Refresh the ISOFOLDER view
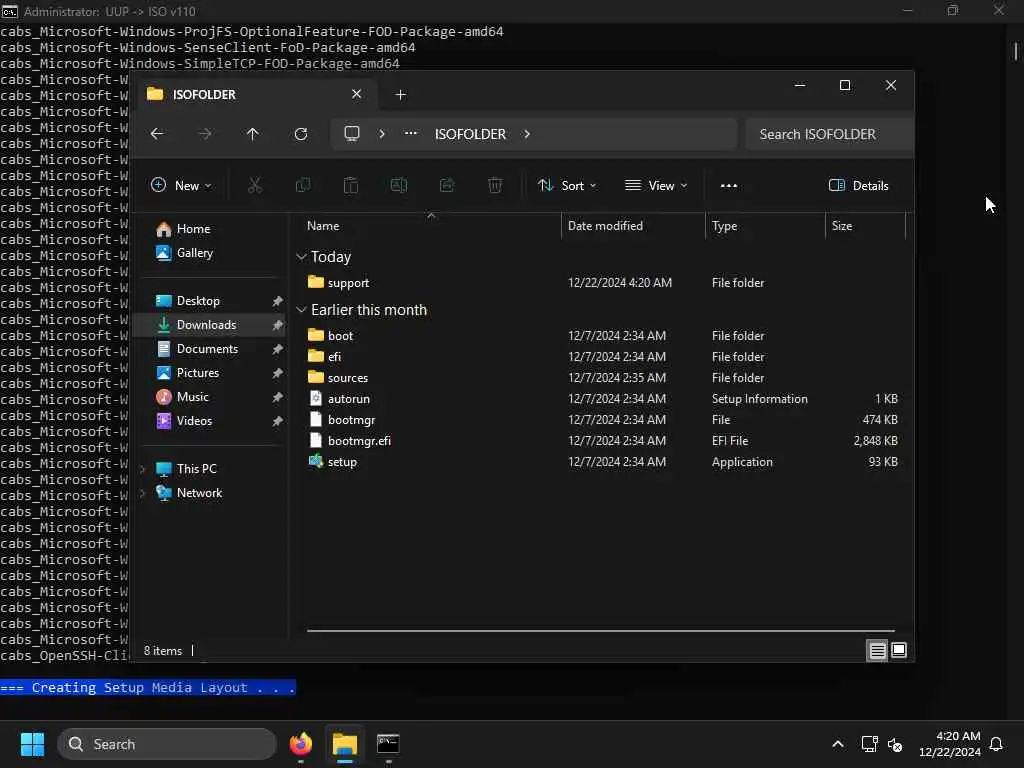Viewport: 1024px width, 768px height. [x=300, y=134]
